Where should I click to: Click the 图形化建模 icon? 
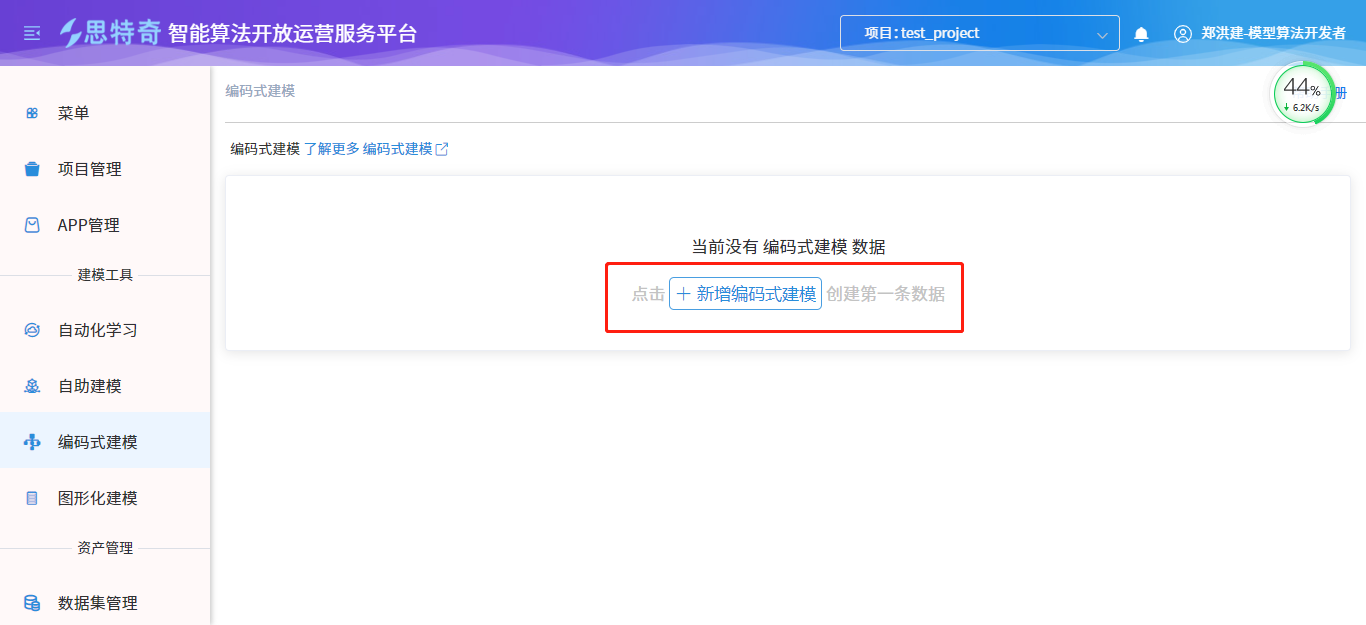(32, 498)
